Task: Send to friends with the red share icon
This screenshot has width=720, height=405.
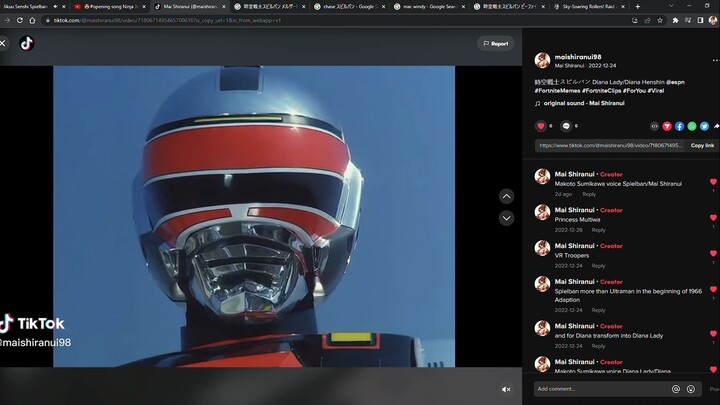Action: coord(667,126)
